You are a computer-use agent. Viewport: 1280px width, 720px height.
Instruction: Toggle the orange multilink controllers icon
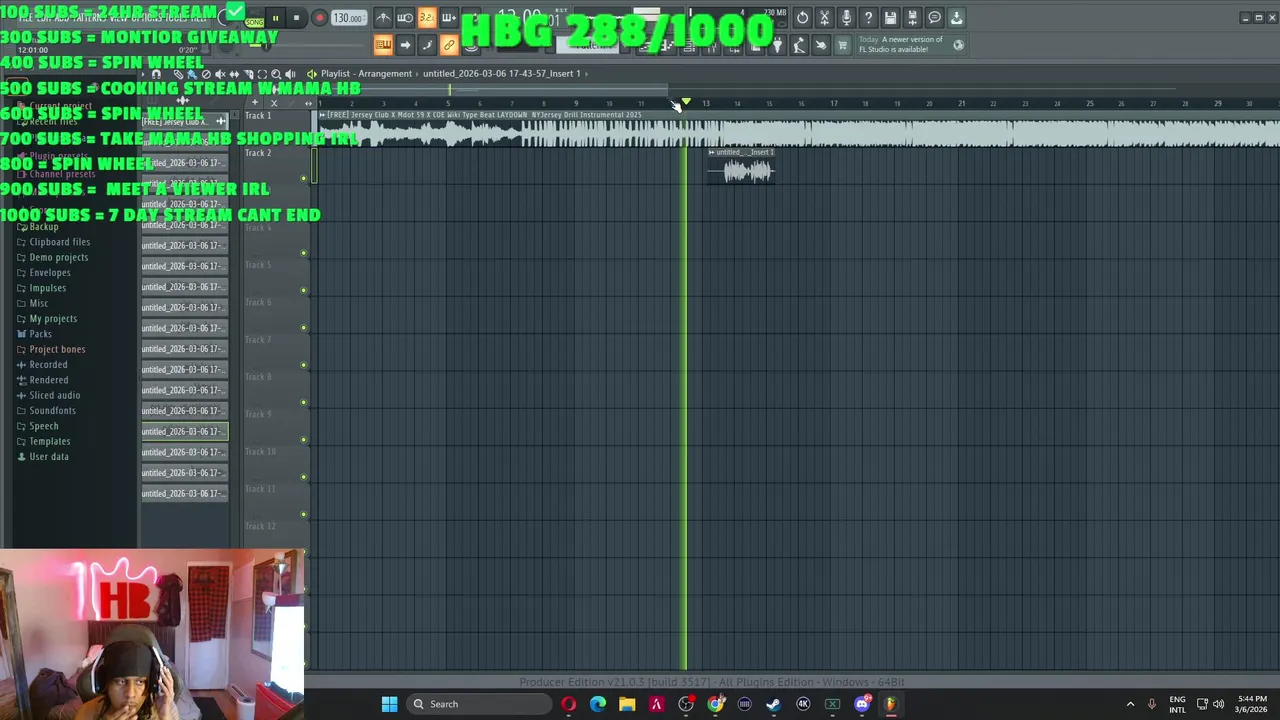[x=449, y=45]
